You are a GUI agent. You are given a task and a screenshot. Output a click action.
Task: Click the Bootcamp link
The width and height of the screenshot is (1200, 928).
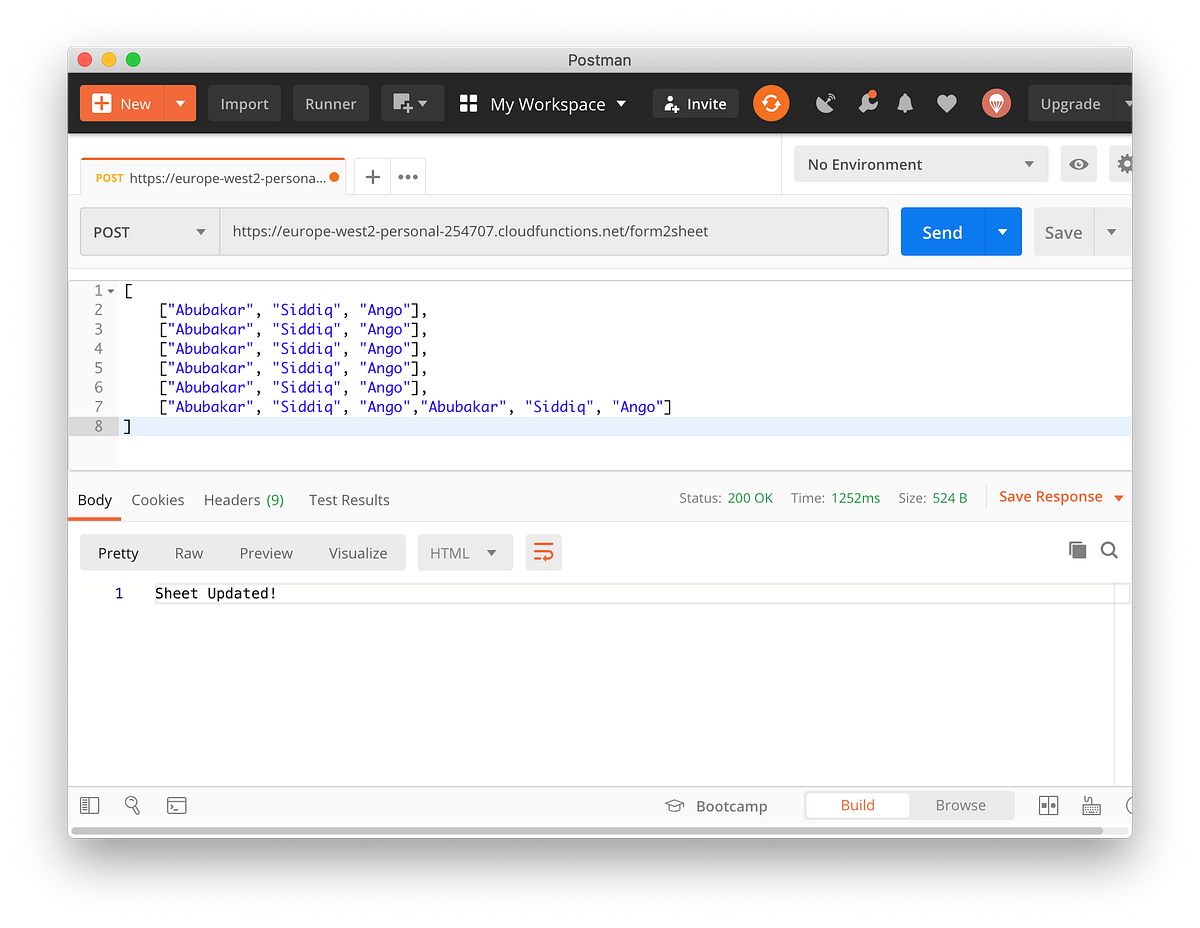coord(730,805)
